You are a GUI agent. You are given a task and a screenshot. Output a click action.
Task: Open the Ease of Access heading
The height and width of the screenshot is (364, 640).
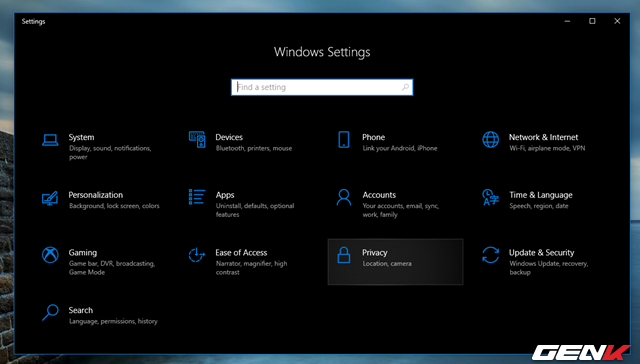point(241,253)
